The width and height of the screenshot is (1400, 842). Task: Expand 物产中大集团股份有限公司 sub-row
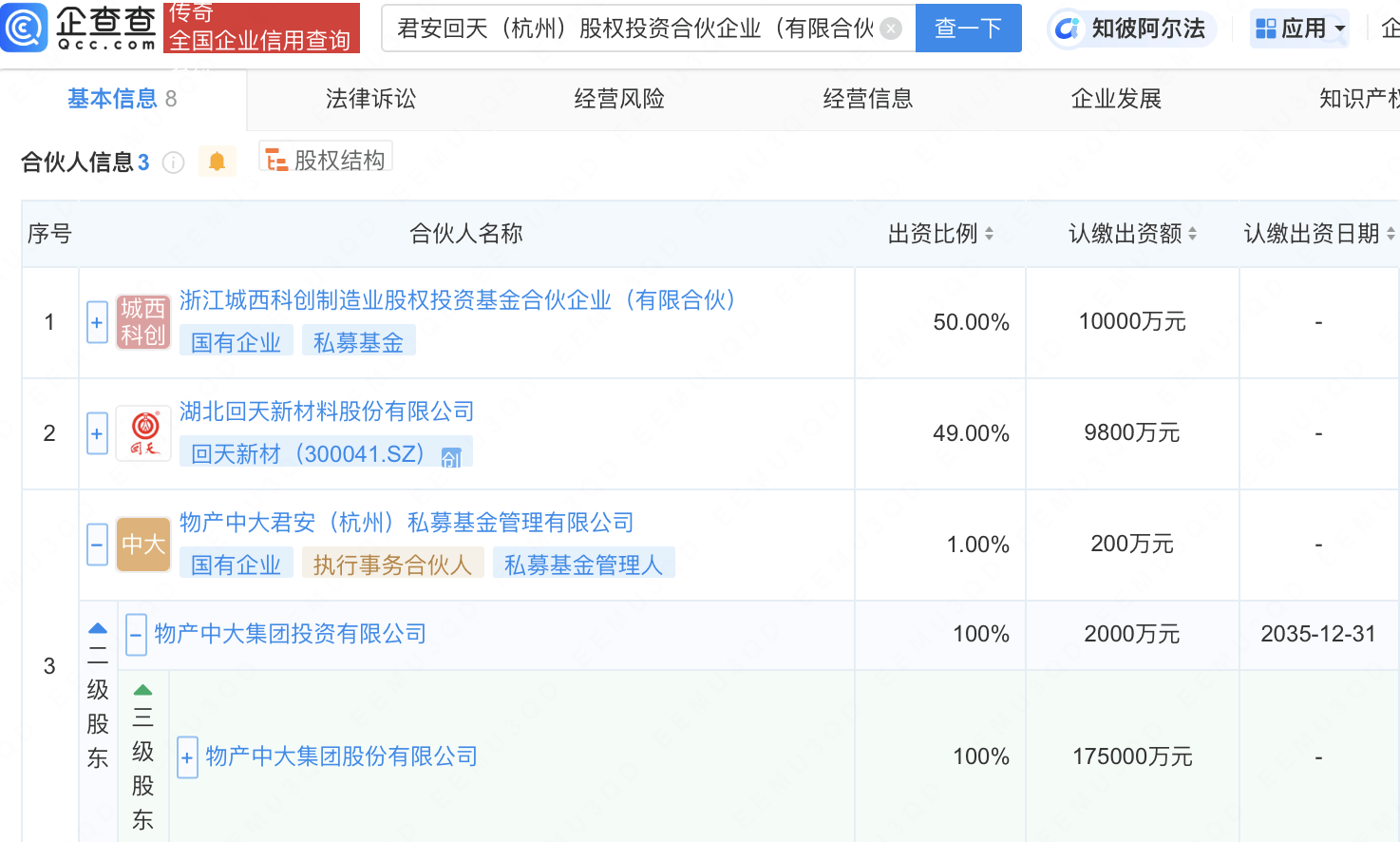point(187,757)
